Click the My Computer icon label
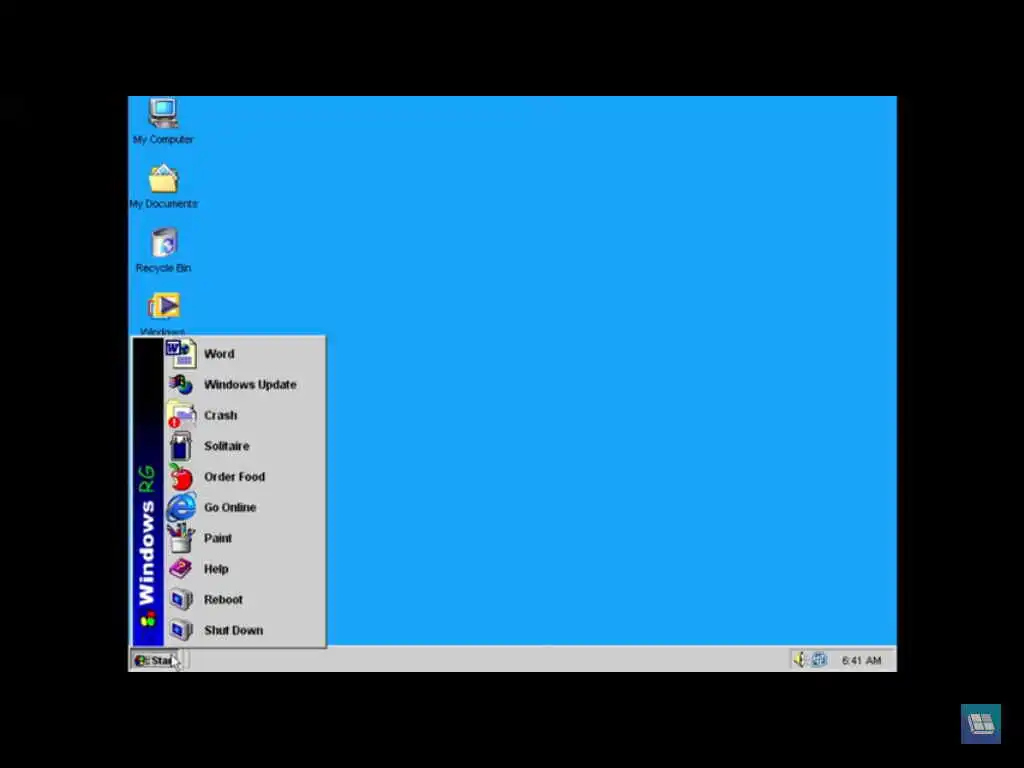 [163, 139]
